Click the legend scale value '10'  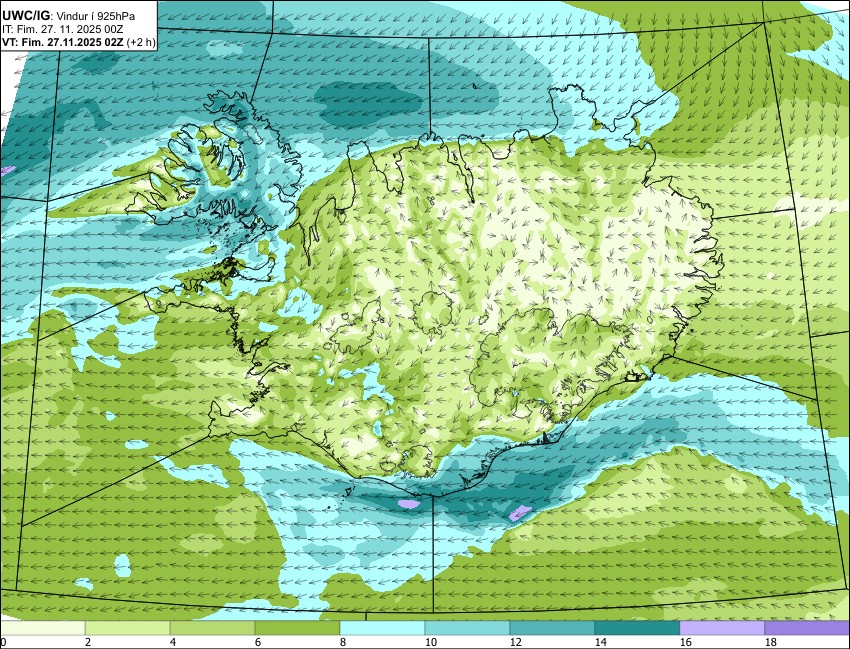(x=430, y=642)
